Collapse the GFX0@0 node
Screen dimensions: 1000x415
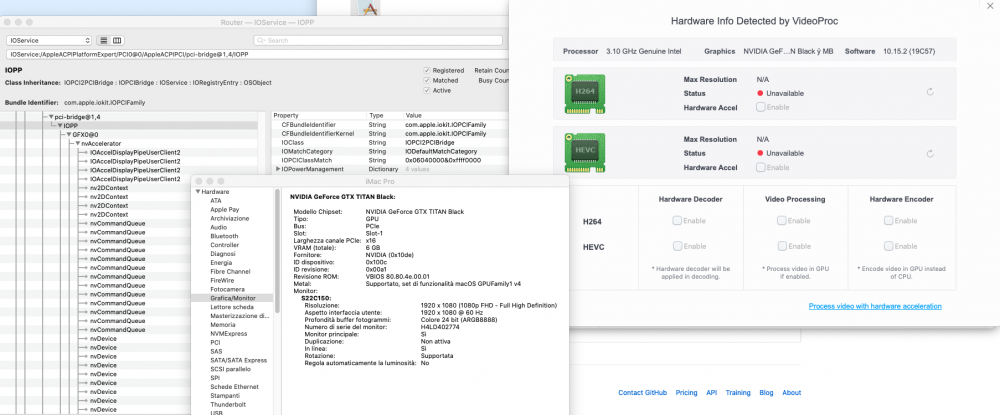coord(69,135)
